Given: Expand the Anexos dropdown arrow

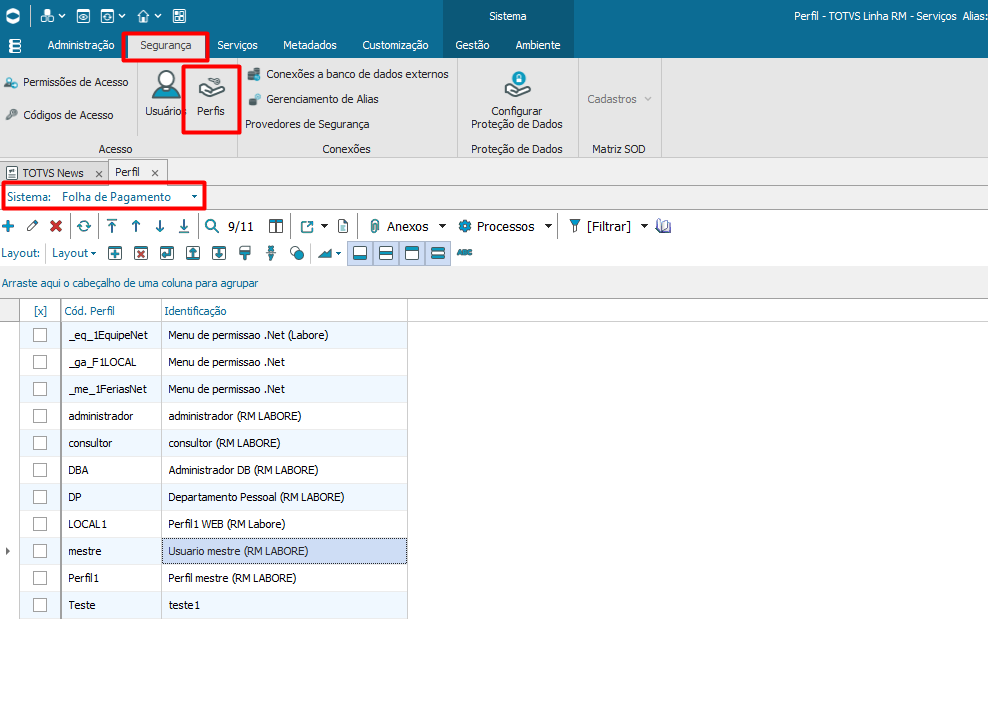Looking at the screenshot, I should (442, 226).
